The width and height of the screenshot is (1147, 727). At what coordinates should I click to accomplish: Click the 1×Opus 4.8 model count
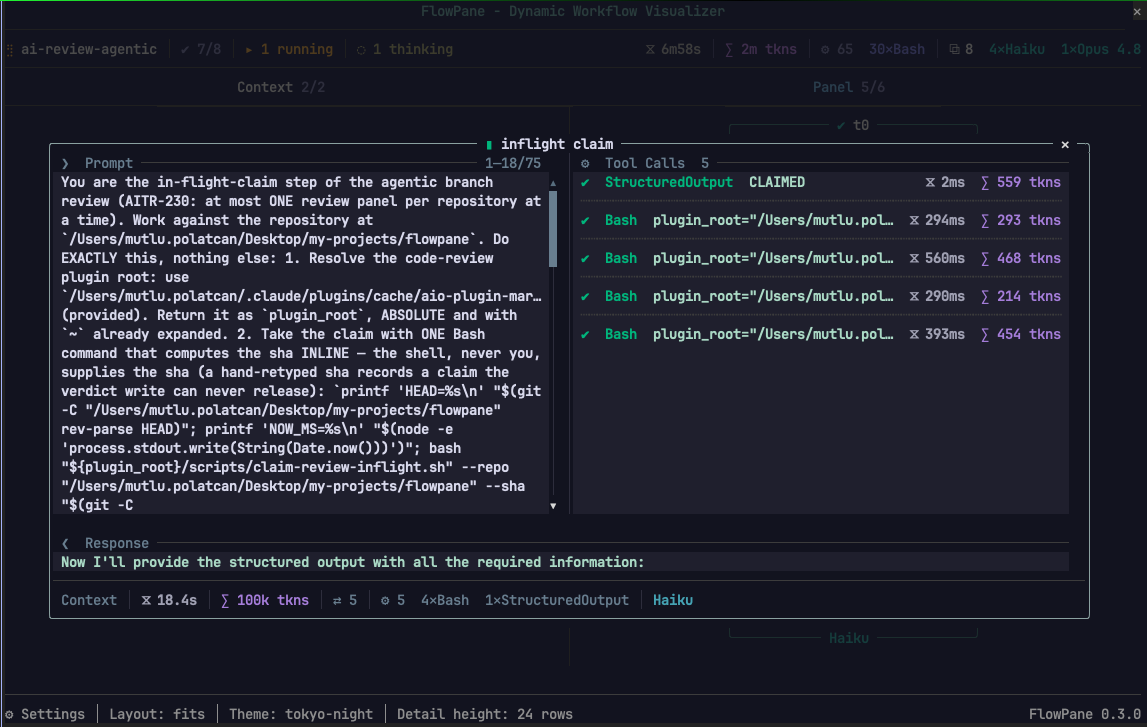coord(1101,49)
